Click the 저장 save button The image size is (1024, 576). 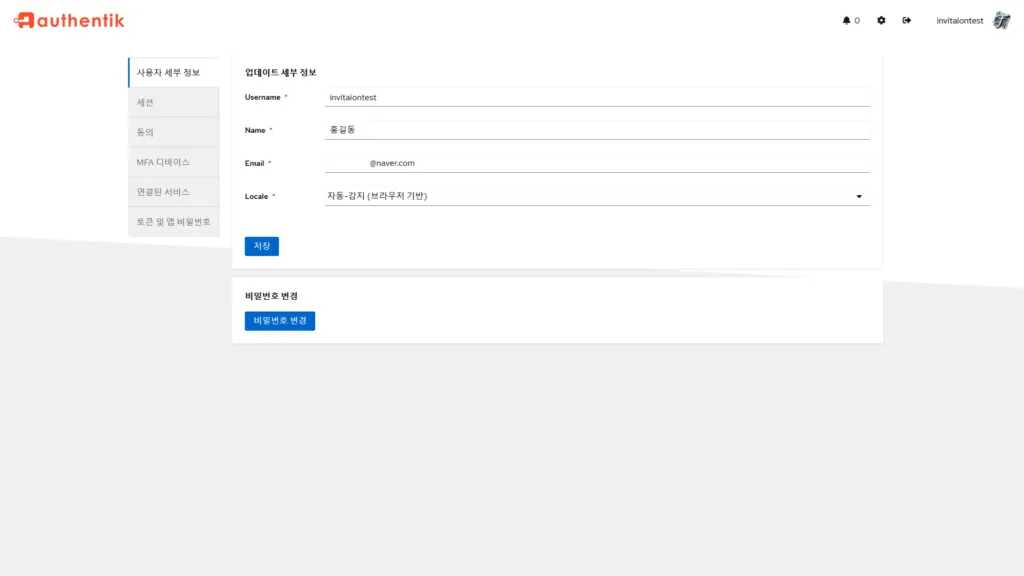[261, 246]
